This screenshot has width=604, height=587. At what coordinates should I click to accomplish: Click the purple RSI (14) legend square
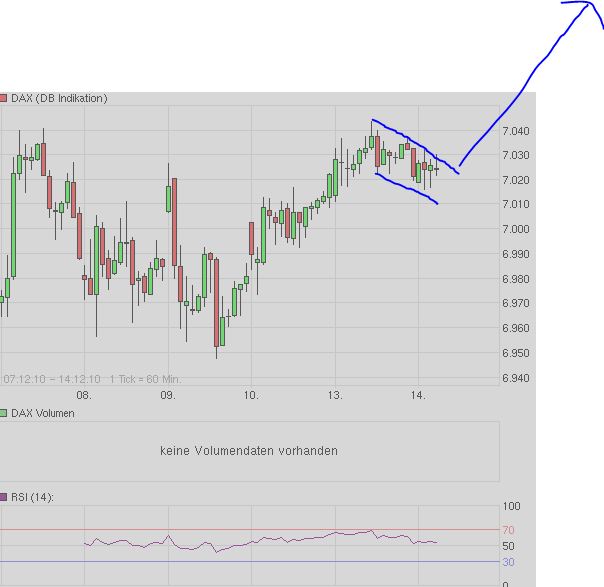3,497
